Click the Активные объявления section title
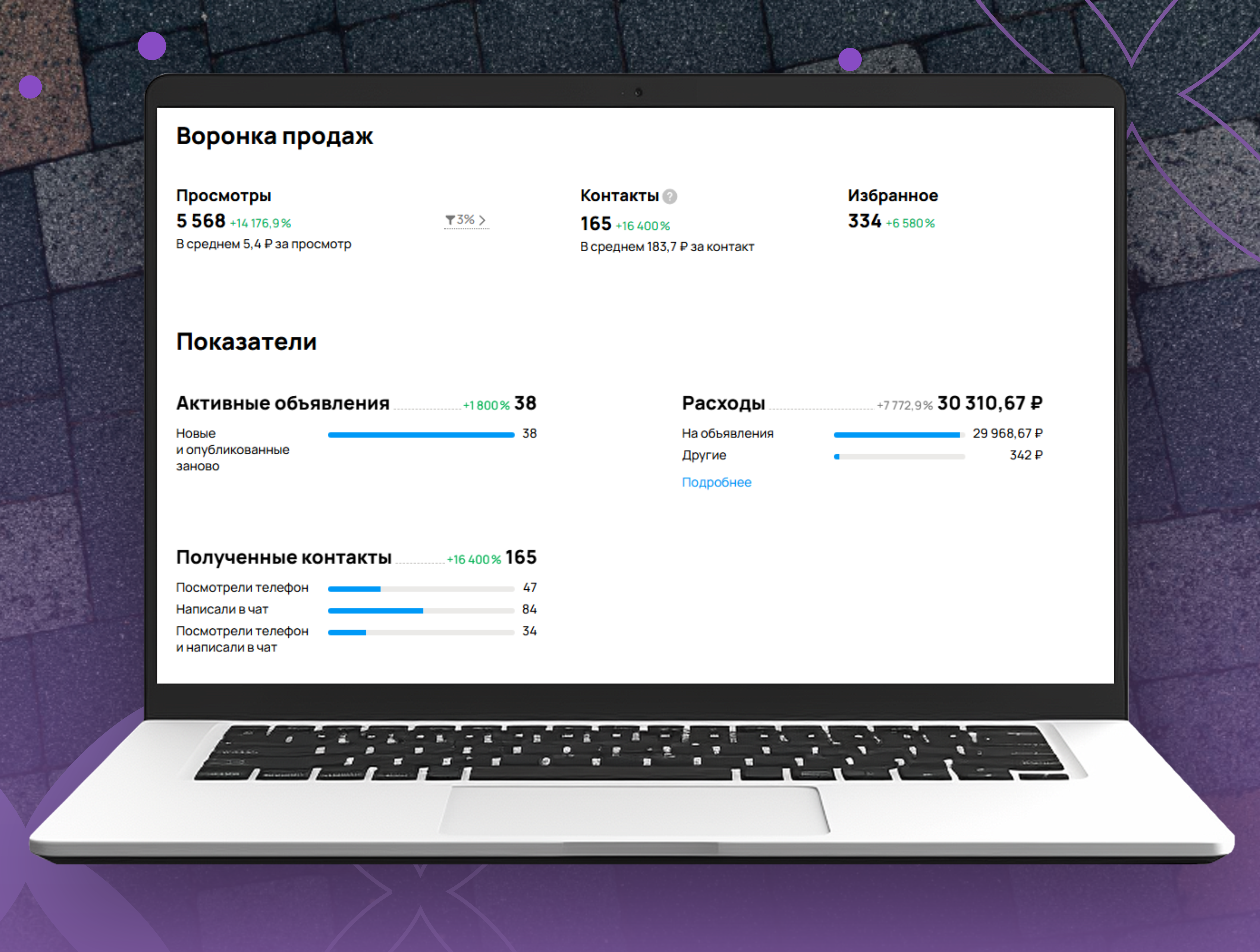 tap(283, 403)
